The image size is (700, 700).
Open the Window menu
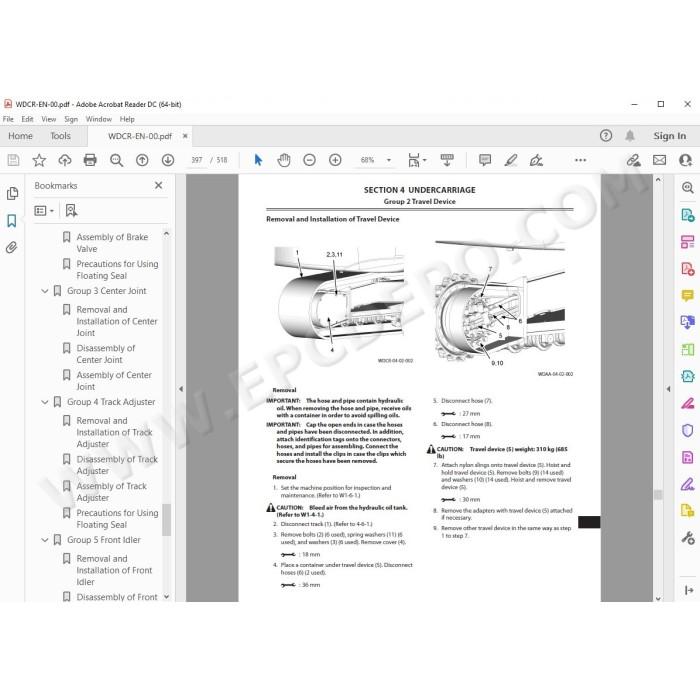click(99, 119)
